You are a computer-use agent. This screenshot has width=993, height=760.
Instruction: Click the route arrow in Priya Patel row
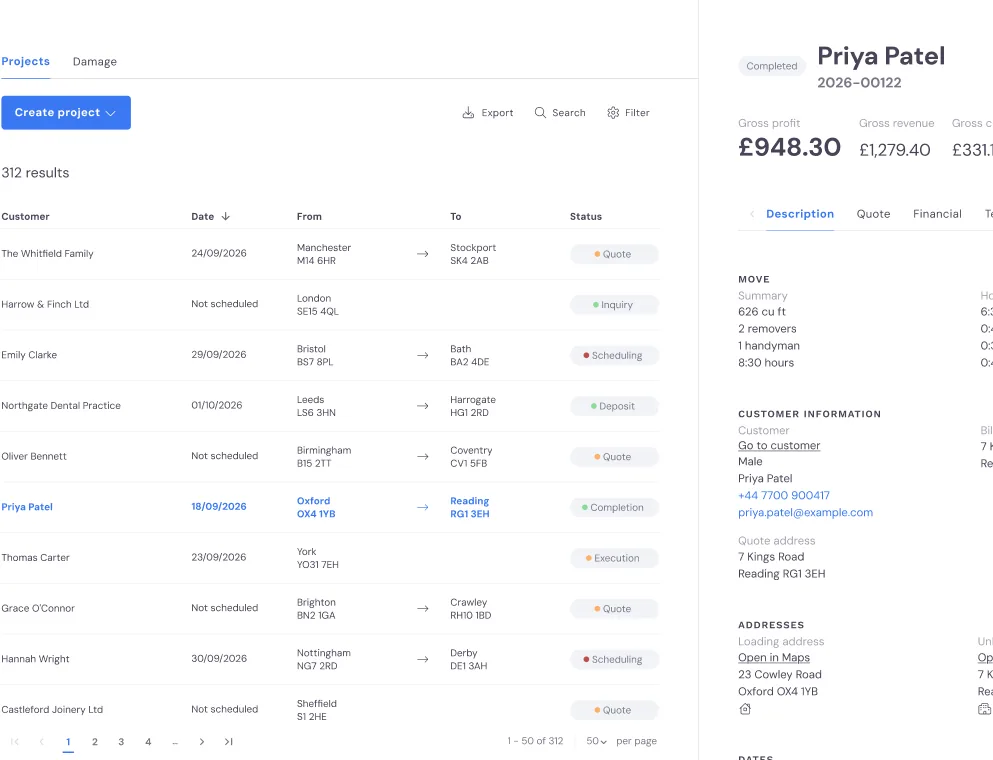click(x=422, y=507)
